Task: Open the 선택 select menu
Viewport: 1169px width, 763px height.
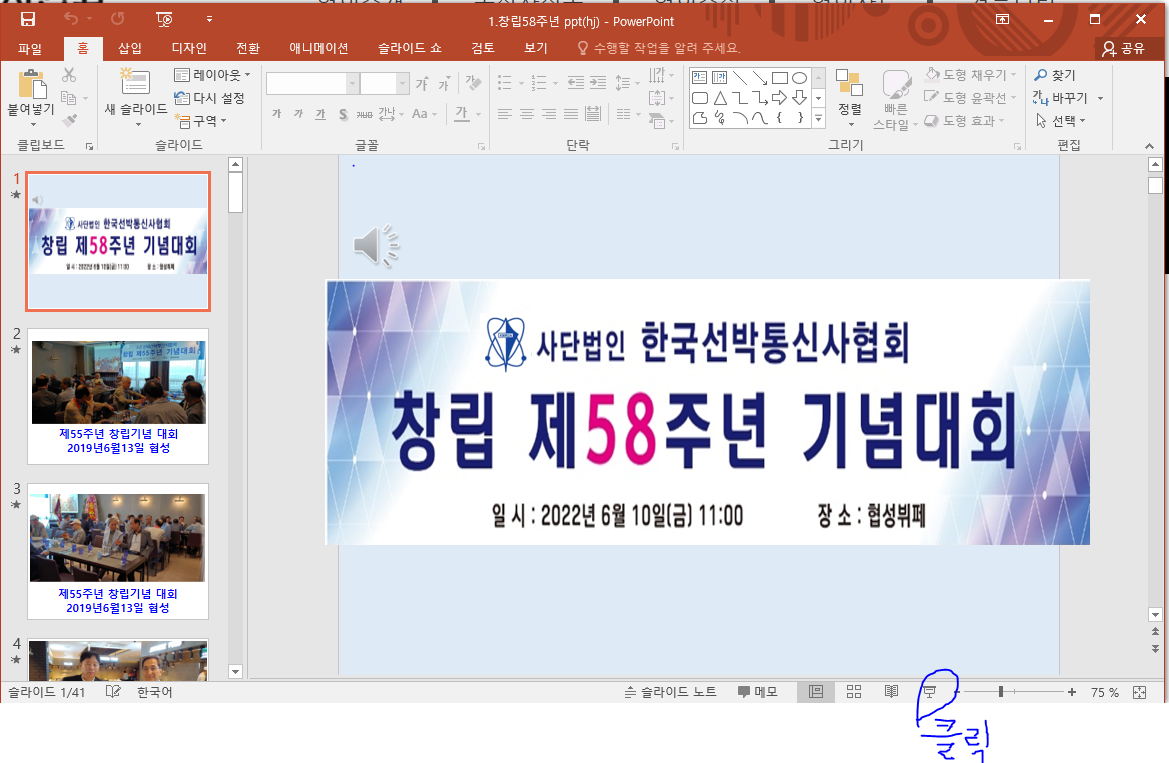Action: [1060, 120]
